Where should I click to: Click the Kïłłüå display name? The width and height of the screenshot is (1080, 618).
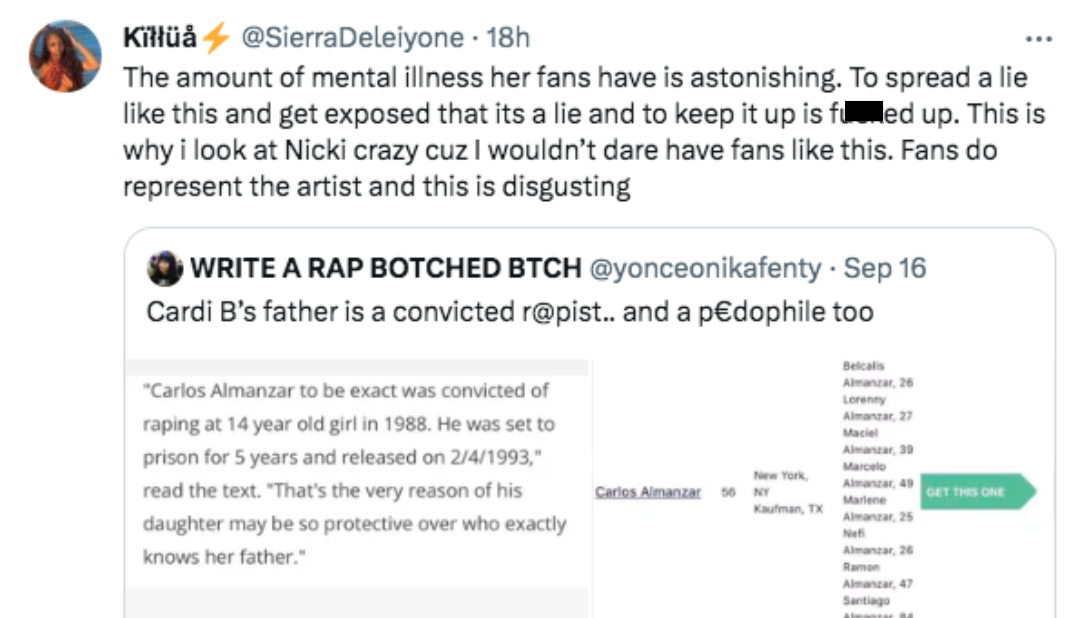pyautogui.click(x=159, y=38)
